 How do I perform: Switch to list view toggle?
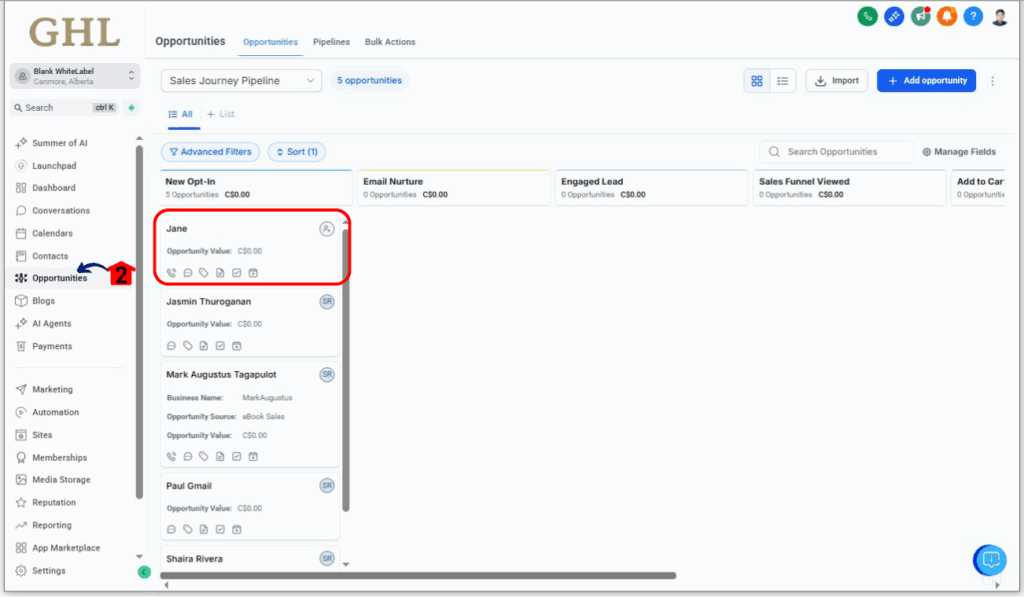point(783,81)
